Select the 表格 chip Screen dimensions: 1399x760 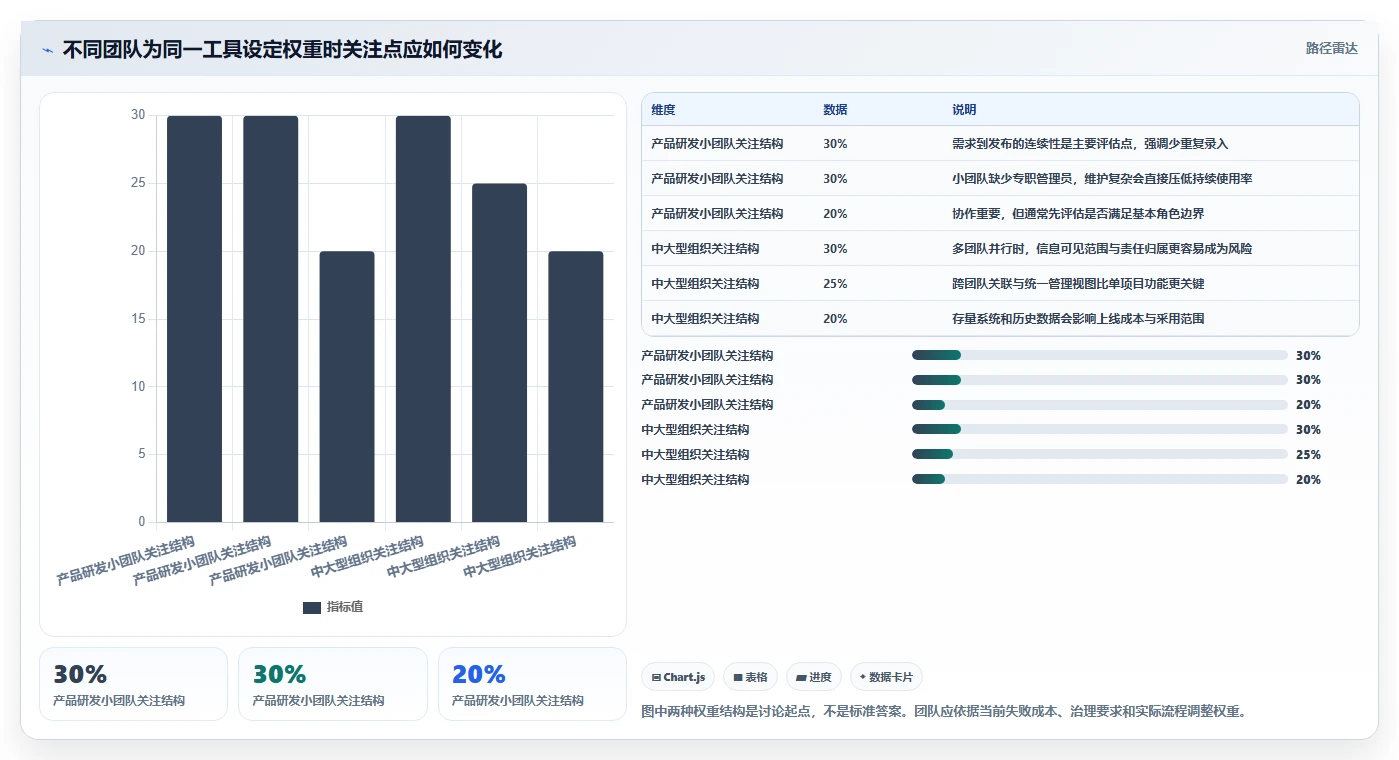tap(750, 677)
